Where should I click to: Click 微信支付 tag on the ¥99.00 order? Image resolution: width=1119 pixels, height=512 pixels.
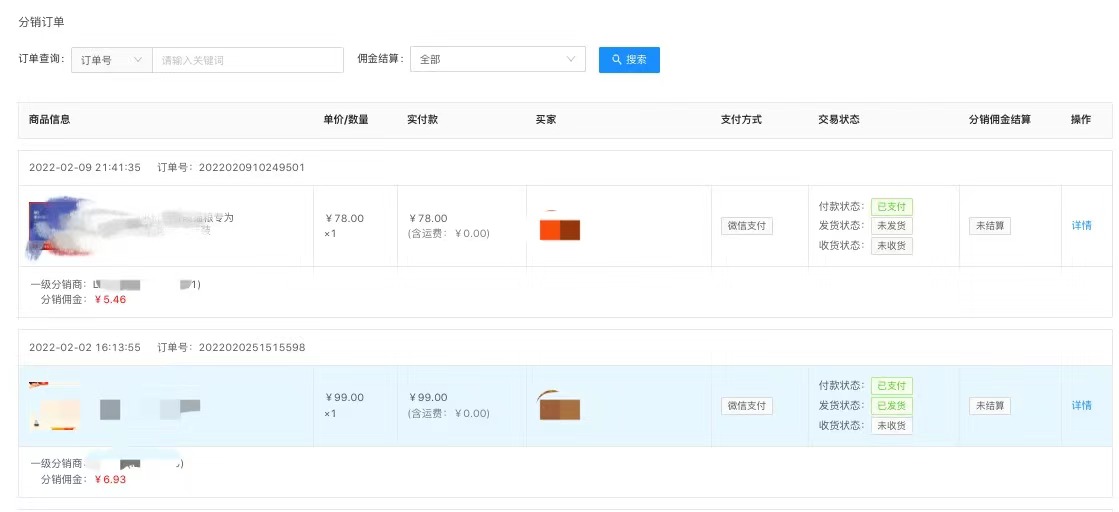(746, 406)
